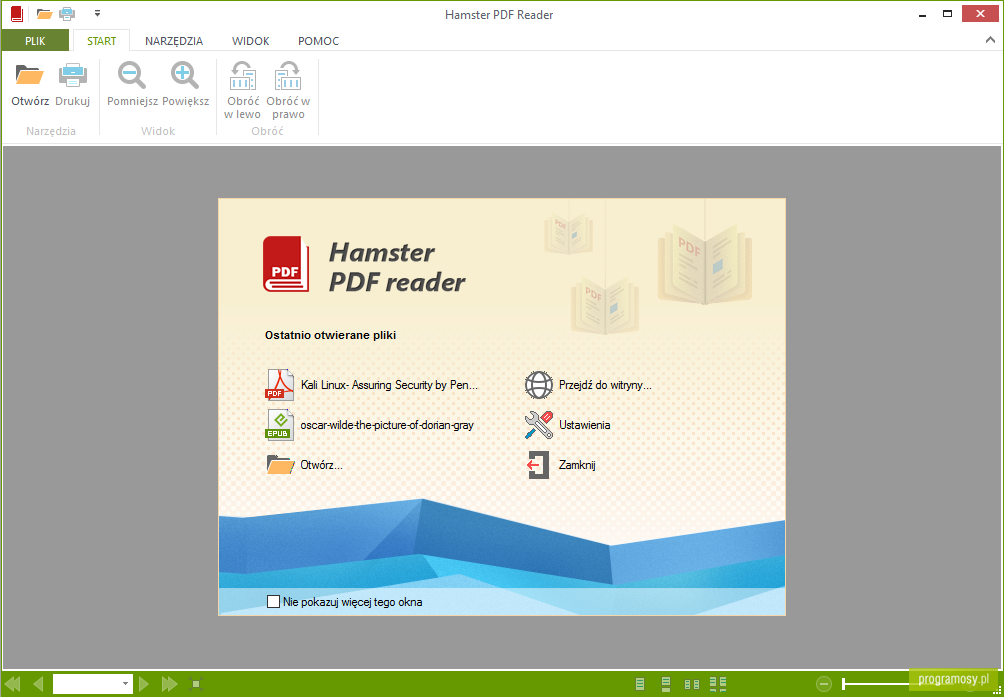Click the wrench icon for Ustawienia
Image resolution: width=1004 pixels, height=697 pixels.
click(538, 425)
